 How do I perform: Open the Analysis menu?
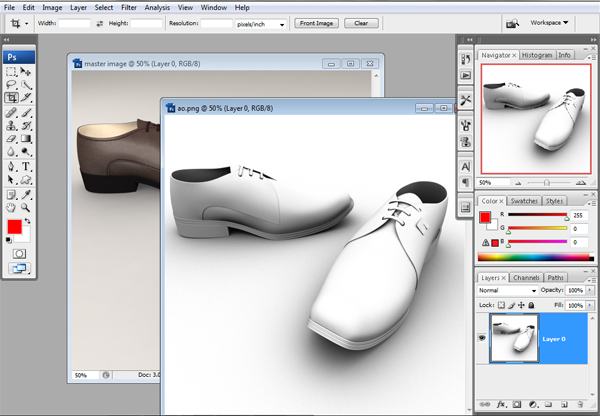click(x=157, y=7)
